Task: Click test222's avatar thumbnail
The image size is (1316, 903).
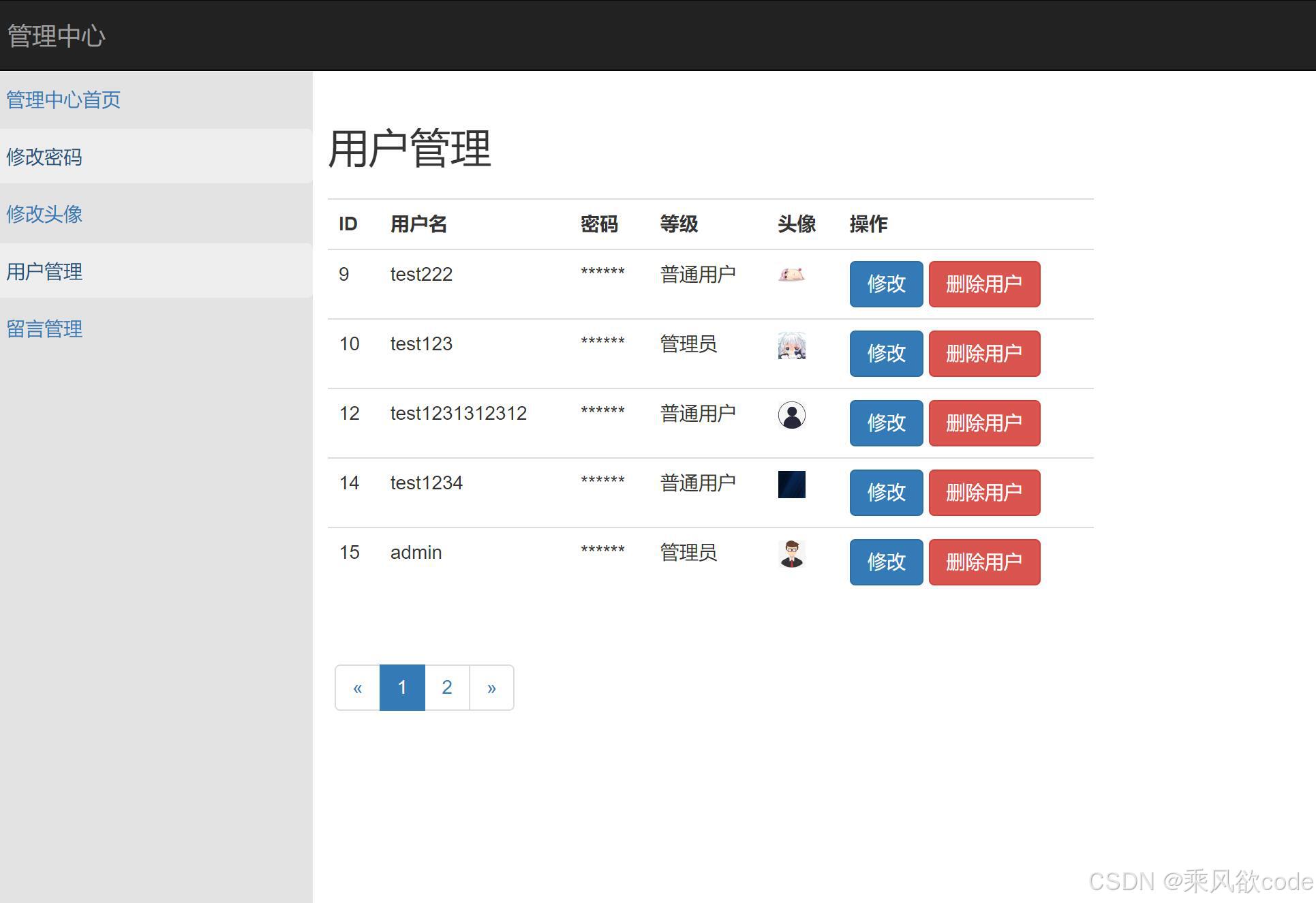Action: click(x=791, y=275)
